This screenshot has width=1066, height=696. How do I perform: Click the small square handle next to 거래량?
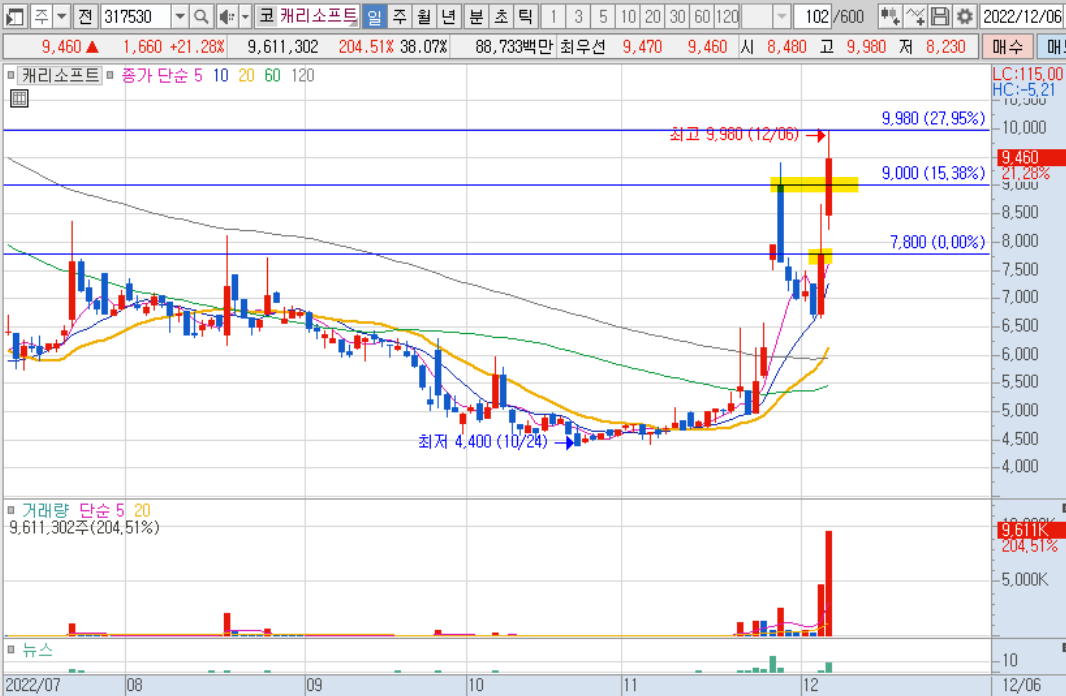tap(10, 510)
